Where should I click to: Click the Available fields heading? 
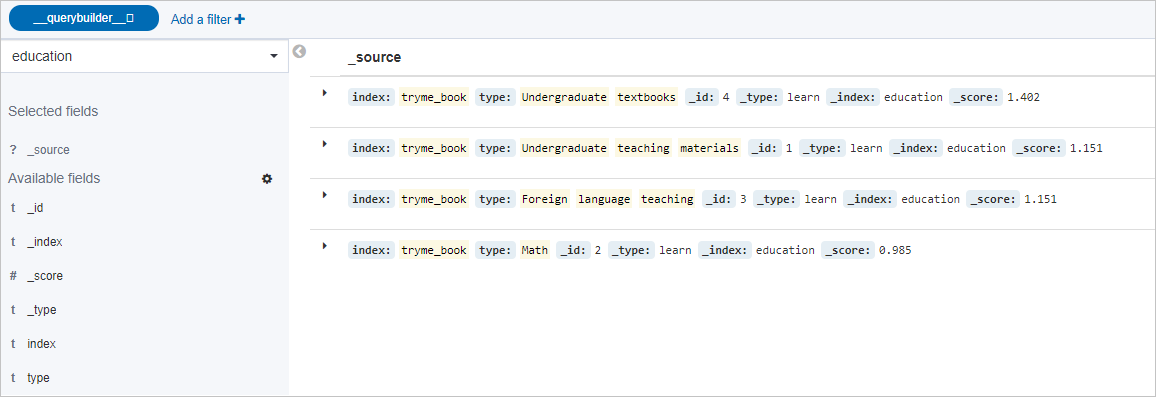tap(55, 179)
